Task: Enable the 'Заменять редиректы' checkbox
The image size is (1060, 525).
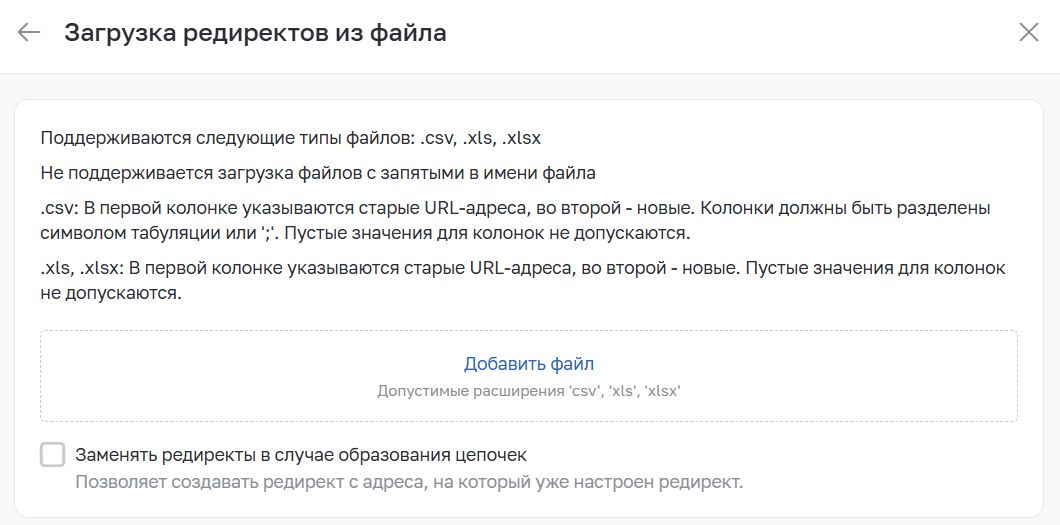Action: point(53,455)
